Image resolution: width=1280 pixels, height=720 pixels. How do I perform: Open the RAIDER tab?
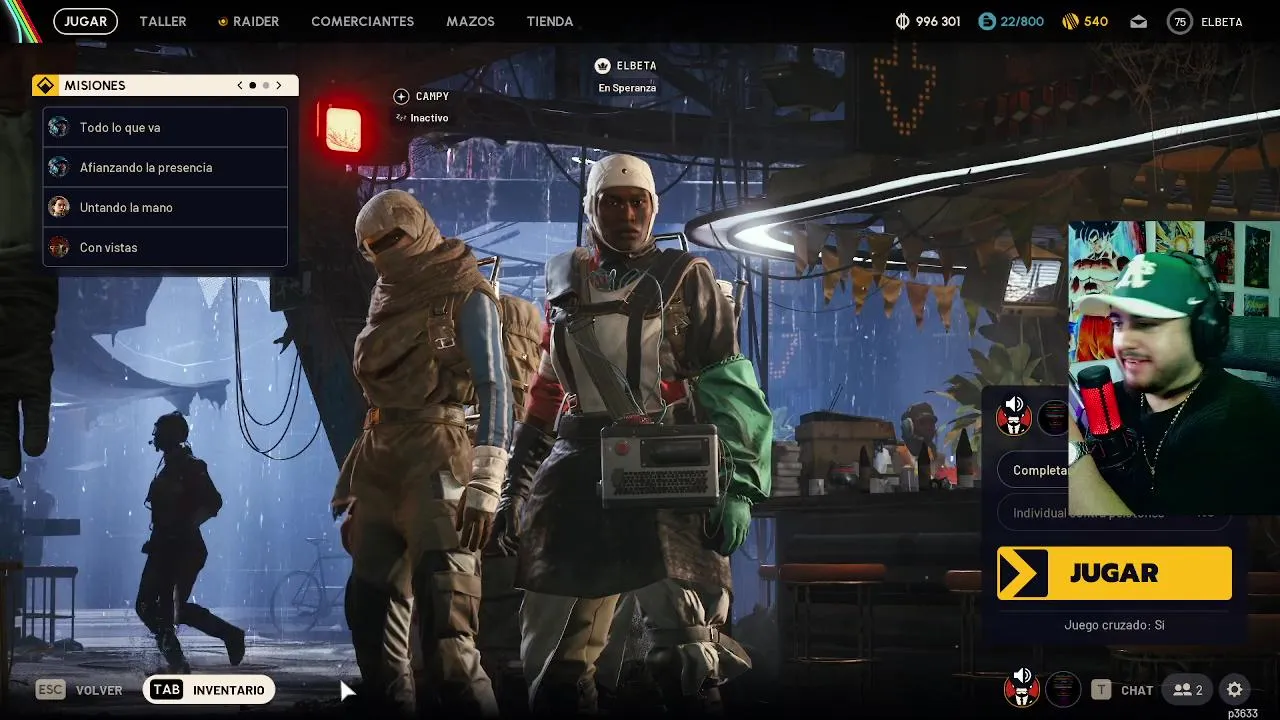[248, 21]
